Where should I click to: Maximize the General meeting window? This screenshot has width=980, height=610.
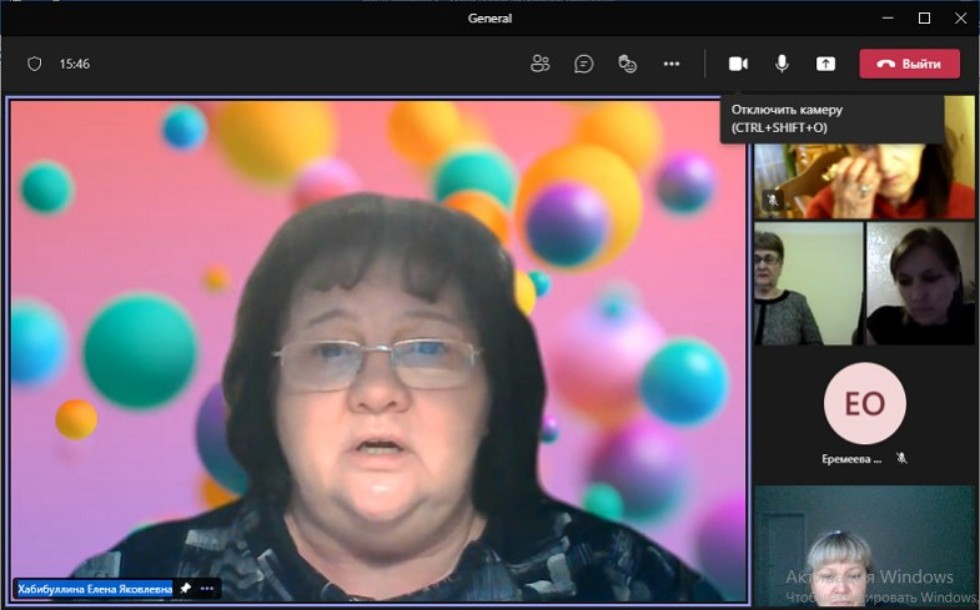click(924, 18)
